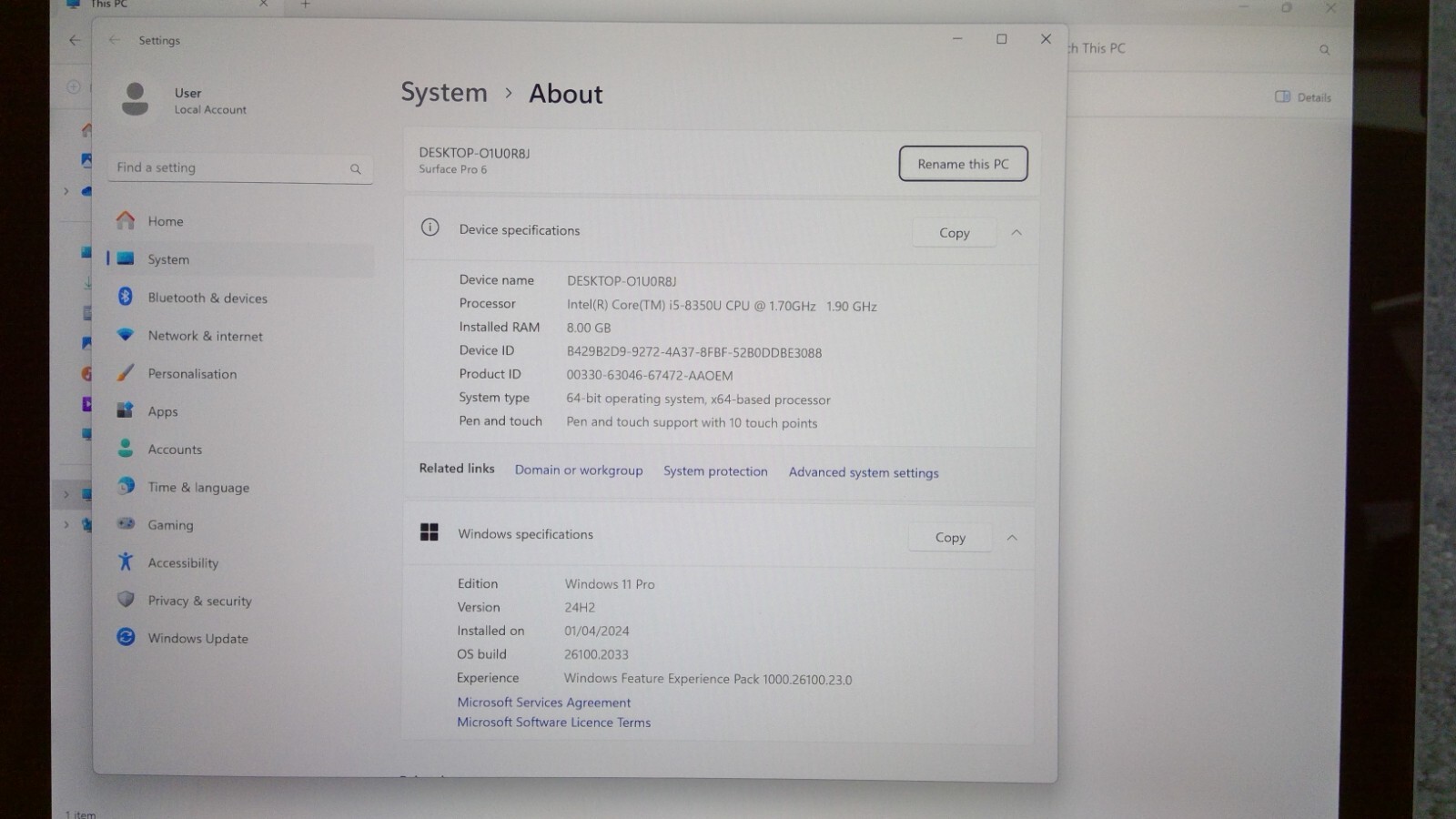Click the Gaming controller icon
The height and width of the screenshot is (819, 1456).
pos(126,524)
